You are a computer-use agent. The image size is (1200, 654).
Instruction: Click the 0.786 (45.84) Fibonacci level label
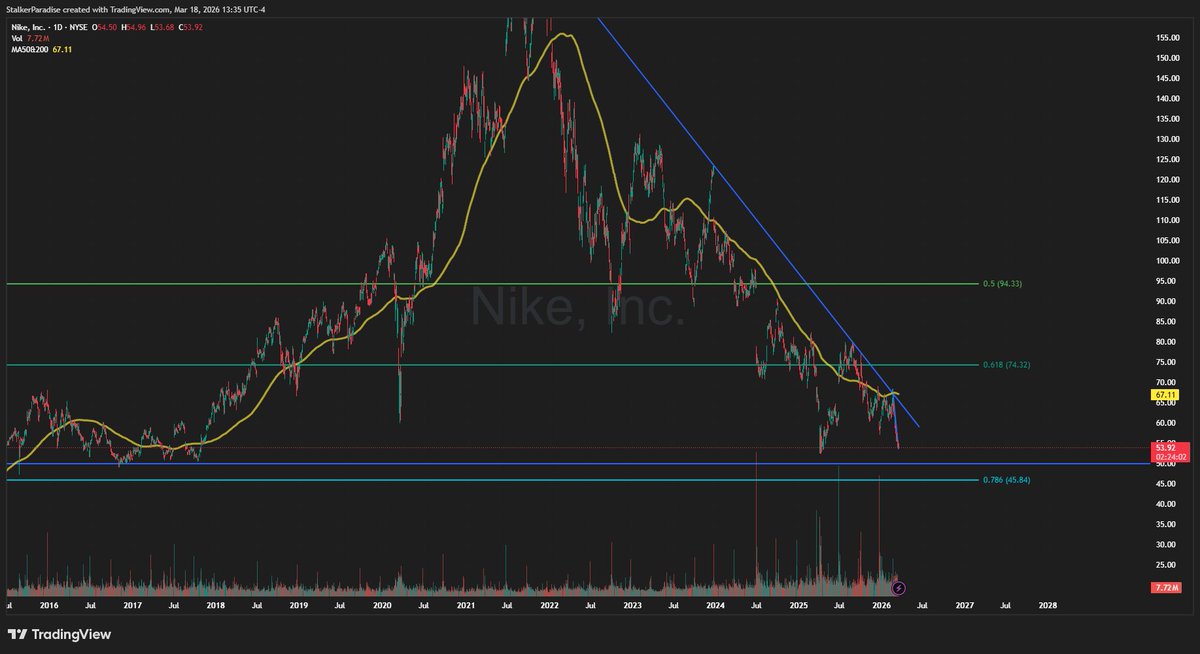click(x=1004, y=481)
